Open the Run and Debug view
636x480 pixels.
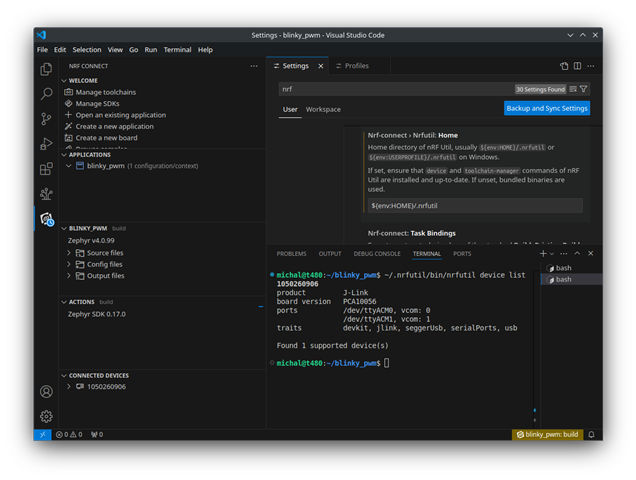(x=46, y=144)
